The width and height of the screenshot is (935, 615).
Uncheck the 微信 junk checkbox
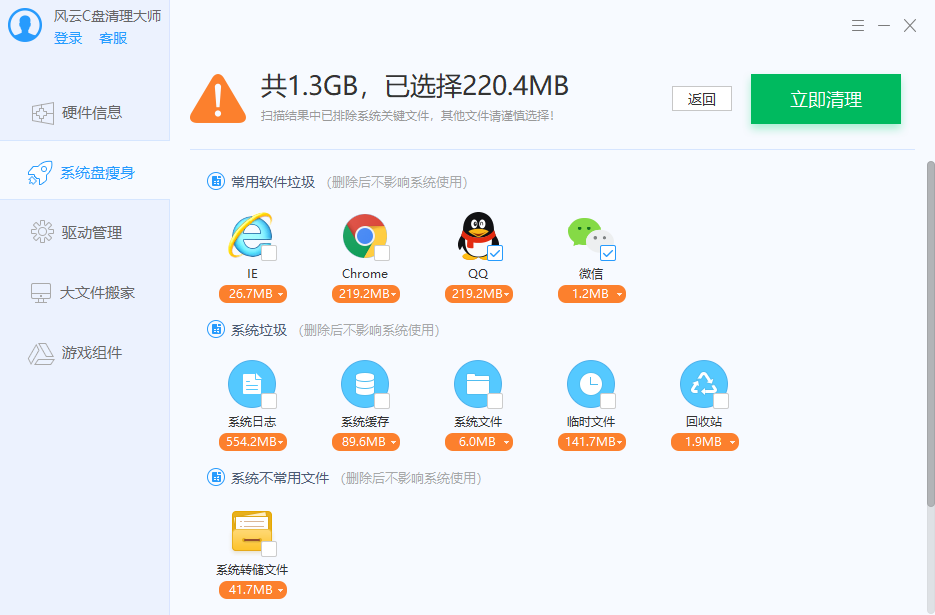coord(608,253)
